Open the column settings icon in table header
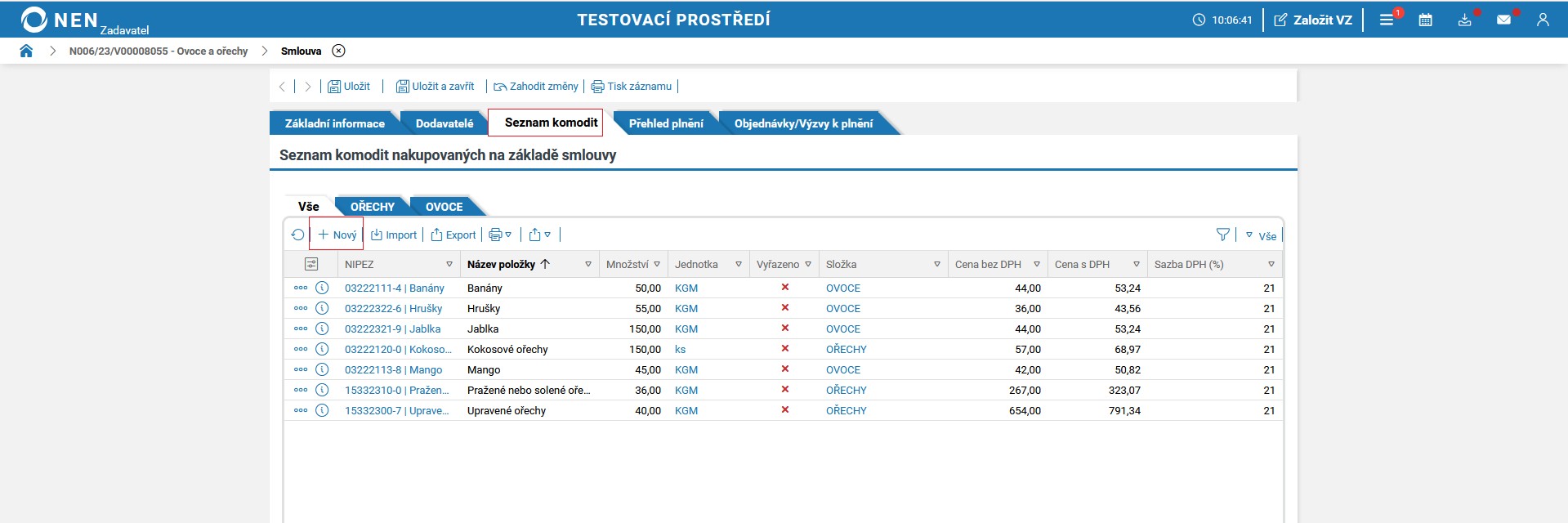 coord(311,264)
